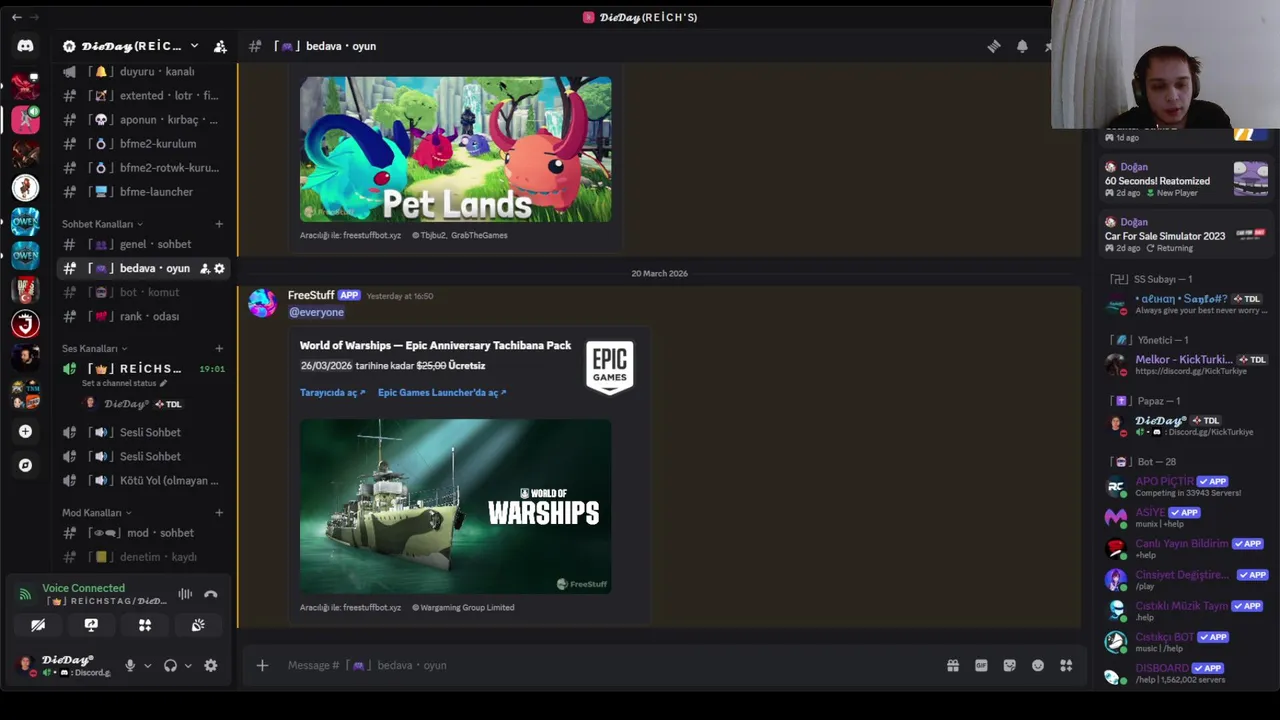Collapse the Mod Kanalları category
The width and height of the screenshot is (1280, 720).
[96, 513]
